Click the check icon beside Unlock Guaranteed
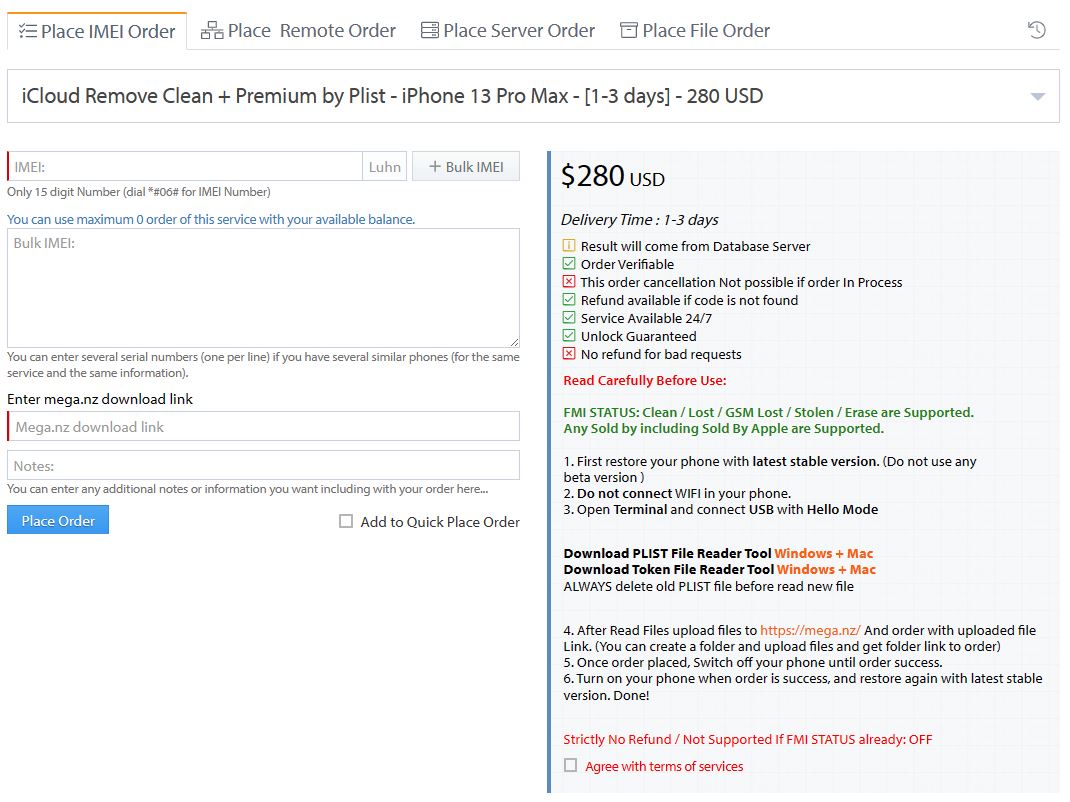This screenshot has width=1070, height=802. pos(569,336)
